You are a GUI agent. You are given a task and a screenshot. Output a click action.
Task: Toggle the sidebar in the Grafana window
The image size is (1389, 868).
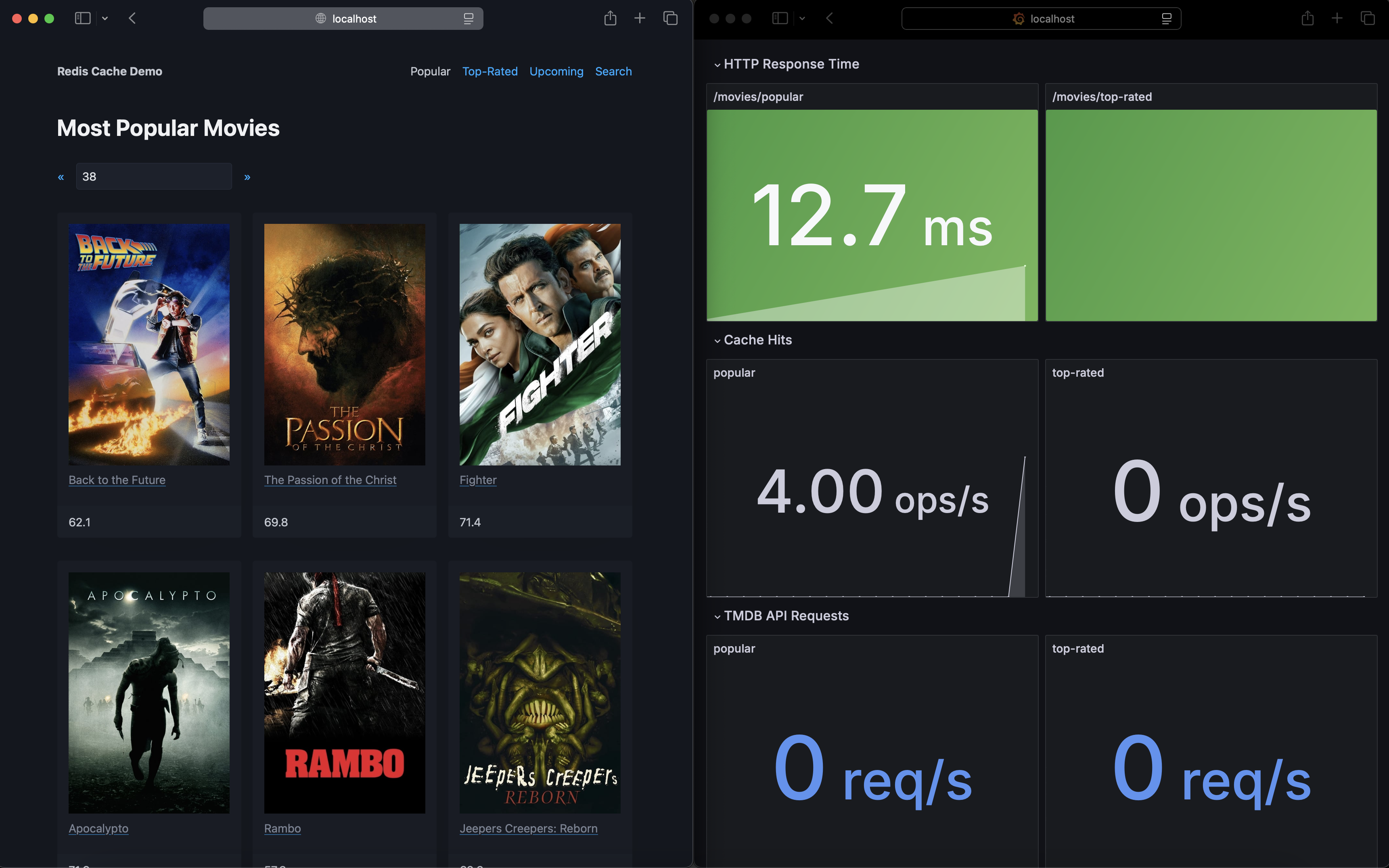[x=780, y=18]
